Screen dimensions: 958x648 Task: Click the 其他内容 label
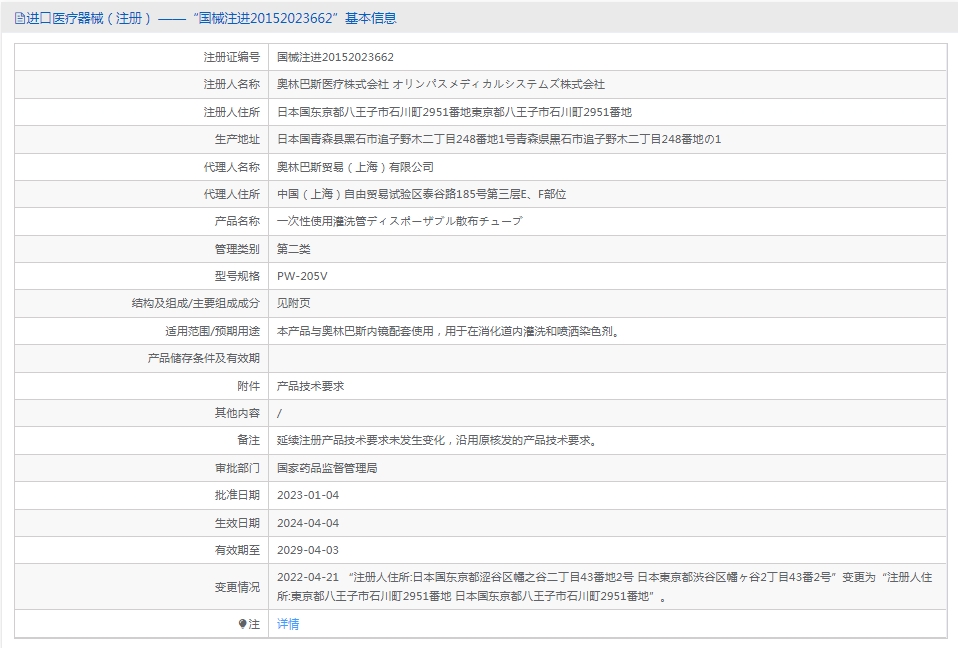pos(237,413)
